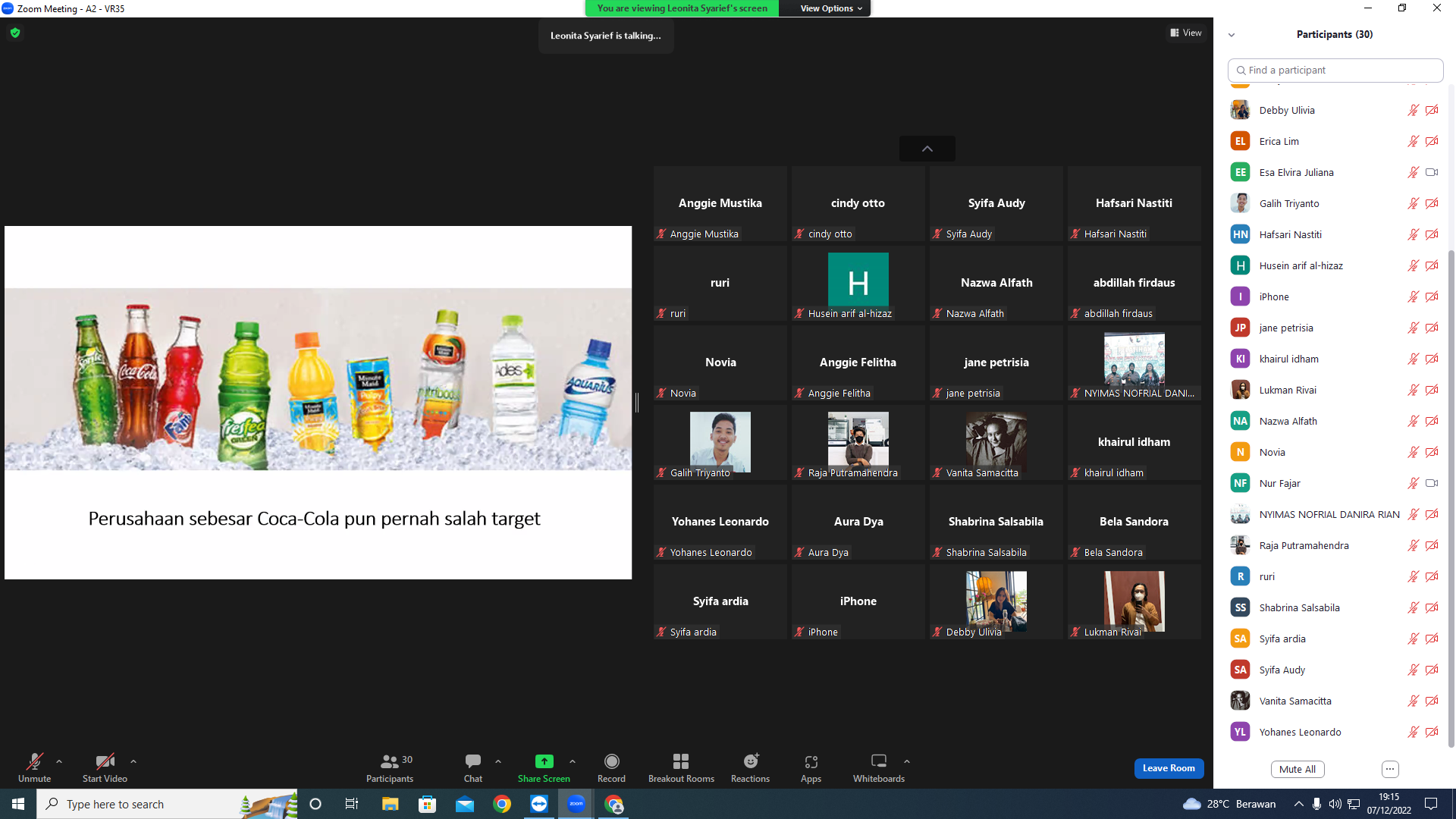Toggle Lukman Rivai's microphone icon in the list

pyautogui.click(x=1413, y=390)
